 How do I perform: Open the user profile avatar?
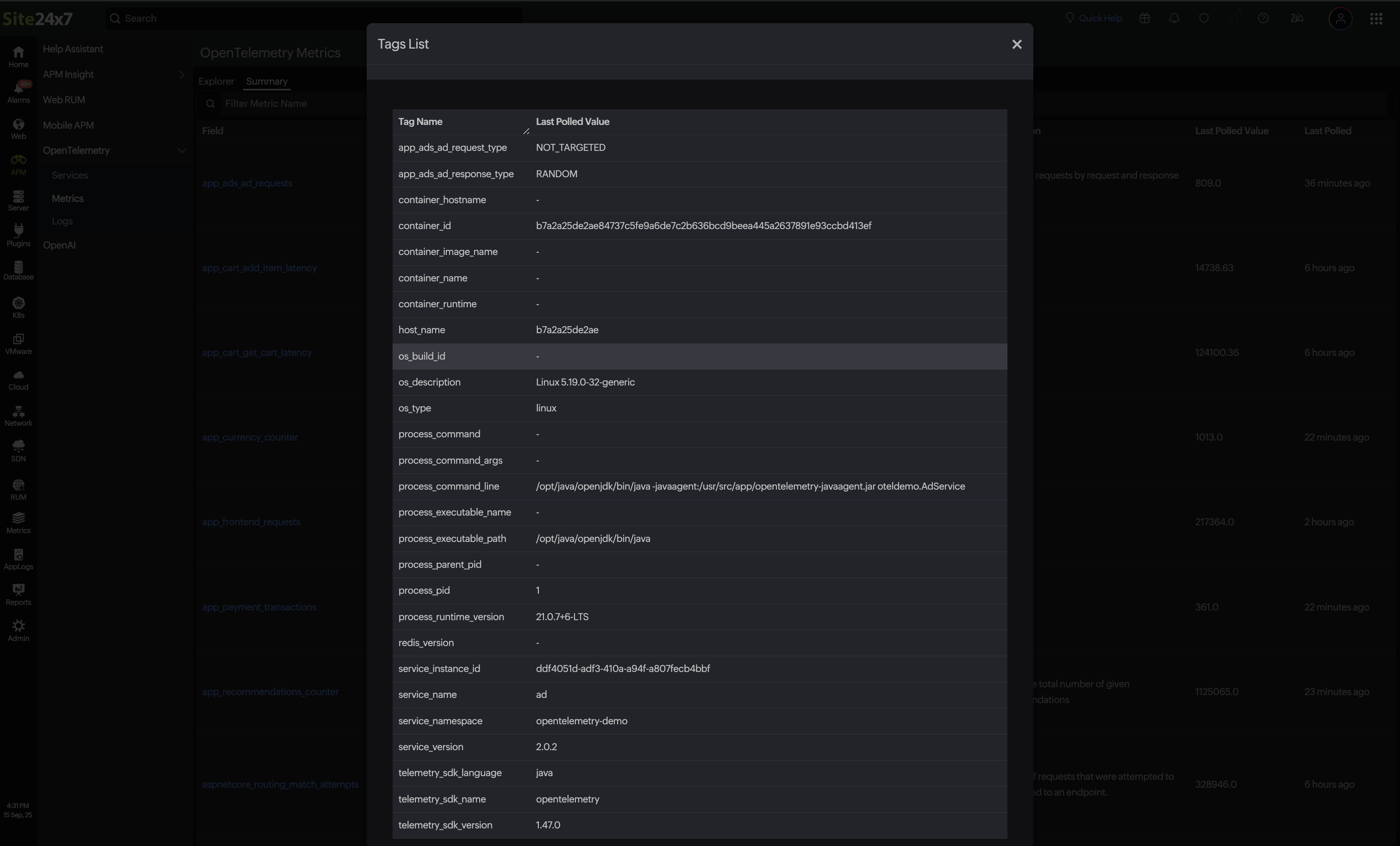click(x=1340, y=19)
